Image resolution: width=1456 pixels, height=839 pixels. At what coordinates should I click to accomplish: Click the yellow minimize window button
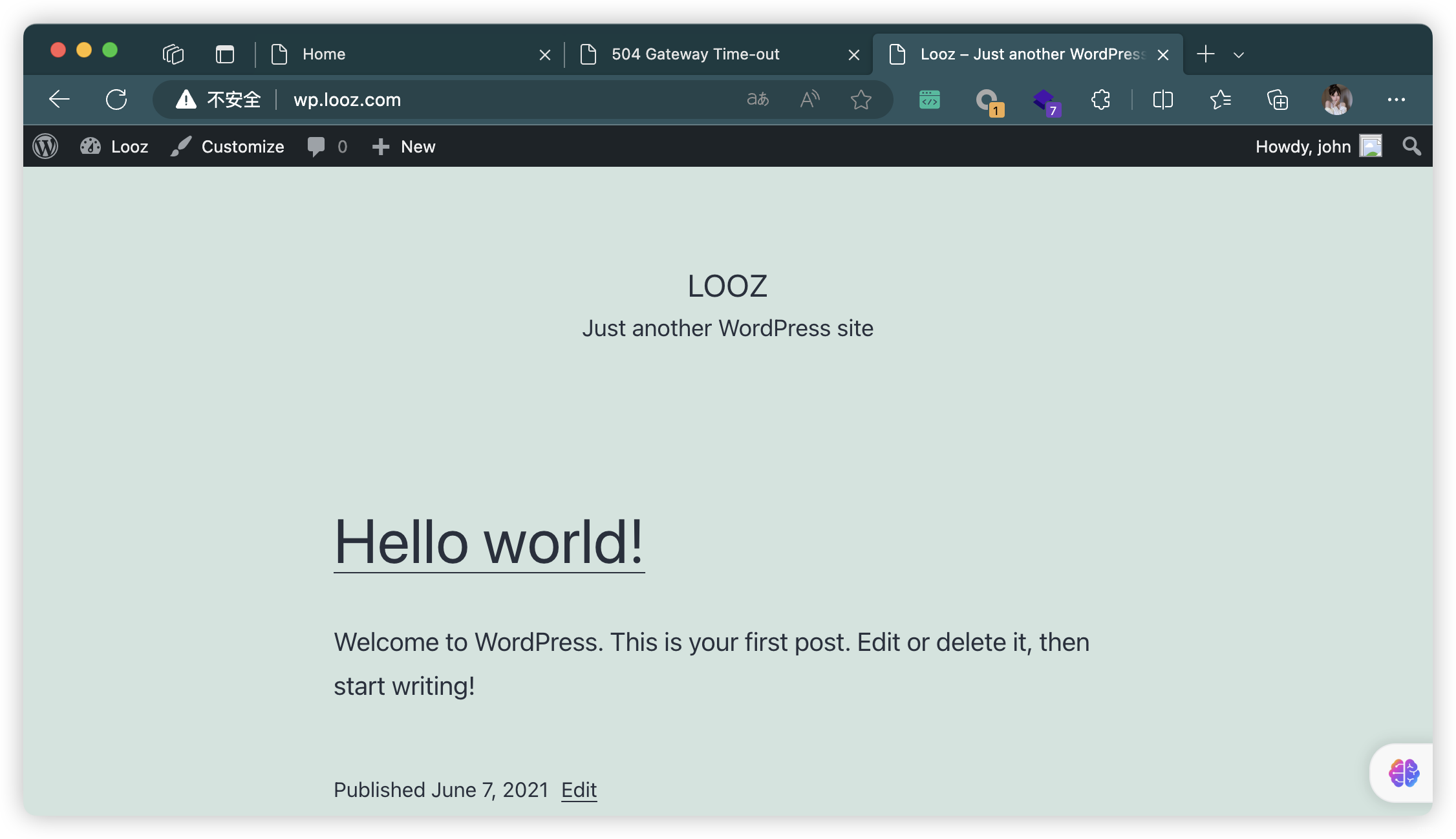[x=84, y=50]
